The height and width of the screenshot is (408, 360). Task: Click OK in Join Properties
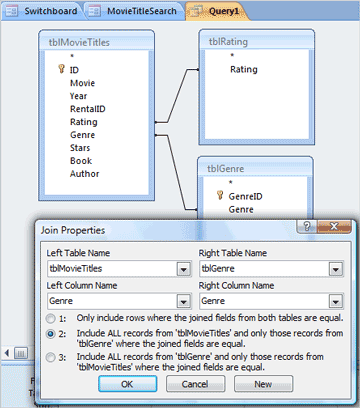128,384
